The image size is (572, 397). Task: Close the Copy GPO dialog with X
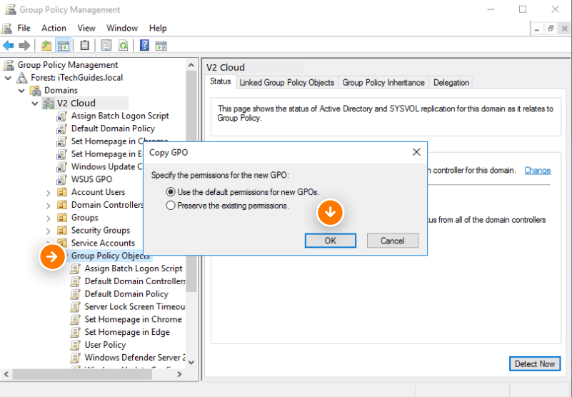tap(416, 152)
